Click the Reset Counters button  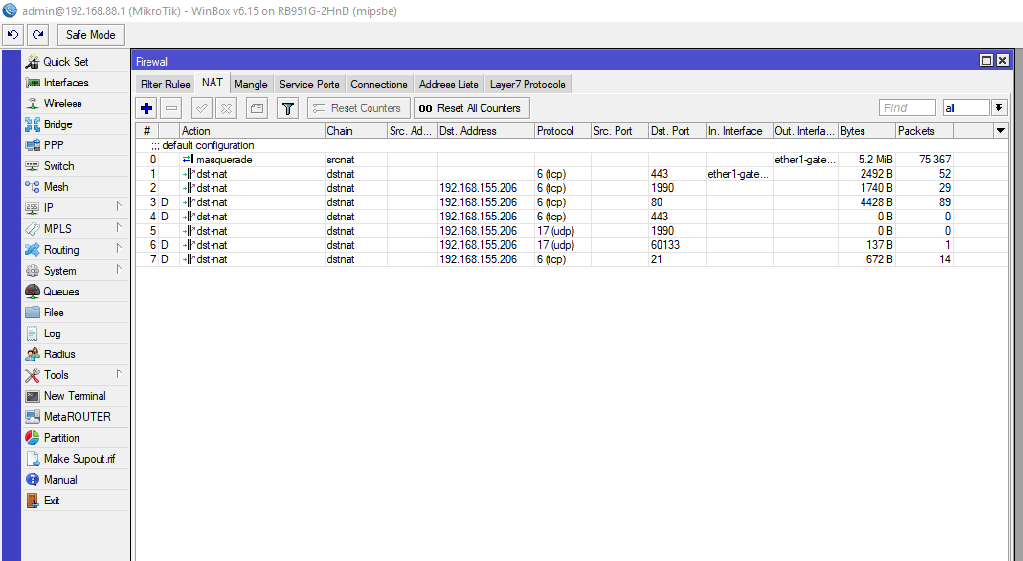pos(359,108)
